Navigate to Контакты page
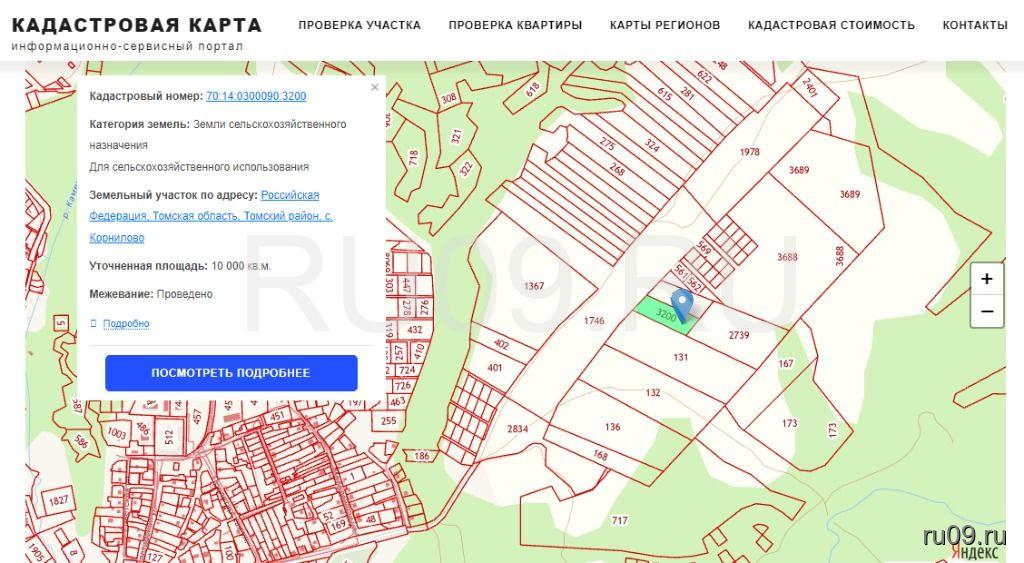Screen dimensions: 1024x563 [x=975, y=25]
